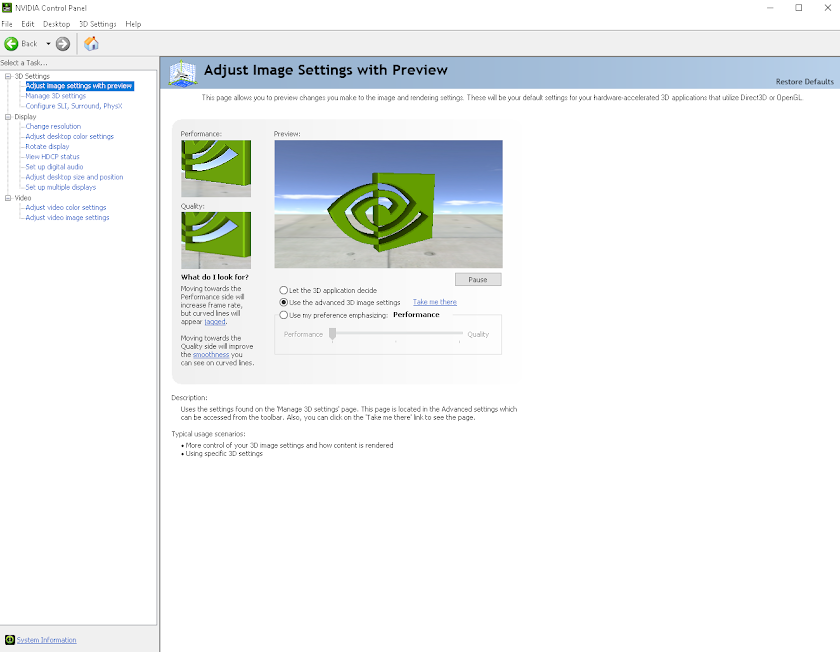
Task: Open Adjust desktop color settings
Action: point(70,137)
